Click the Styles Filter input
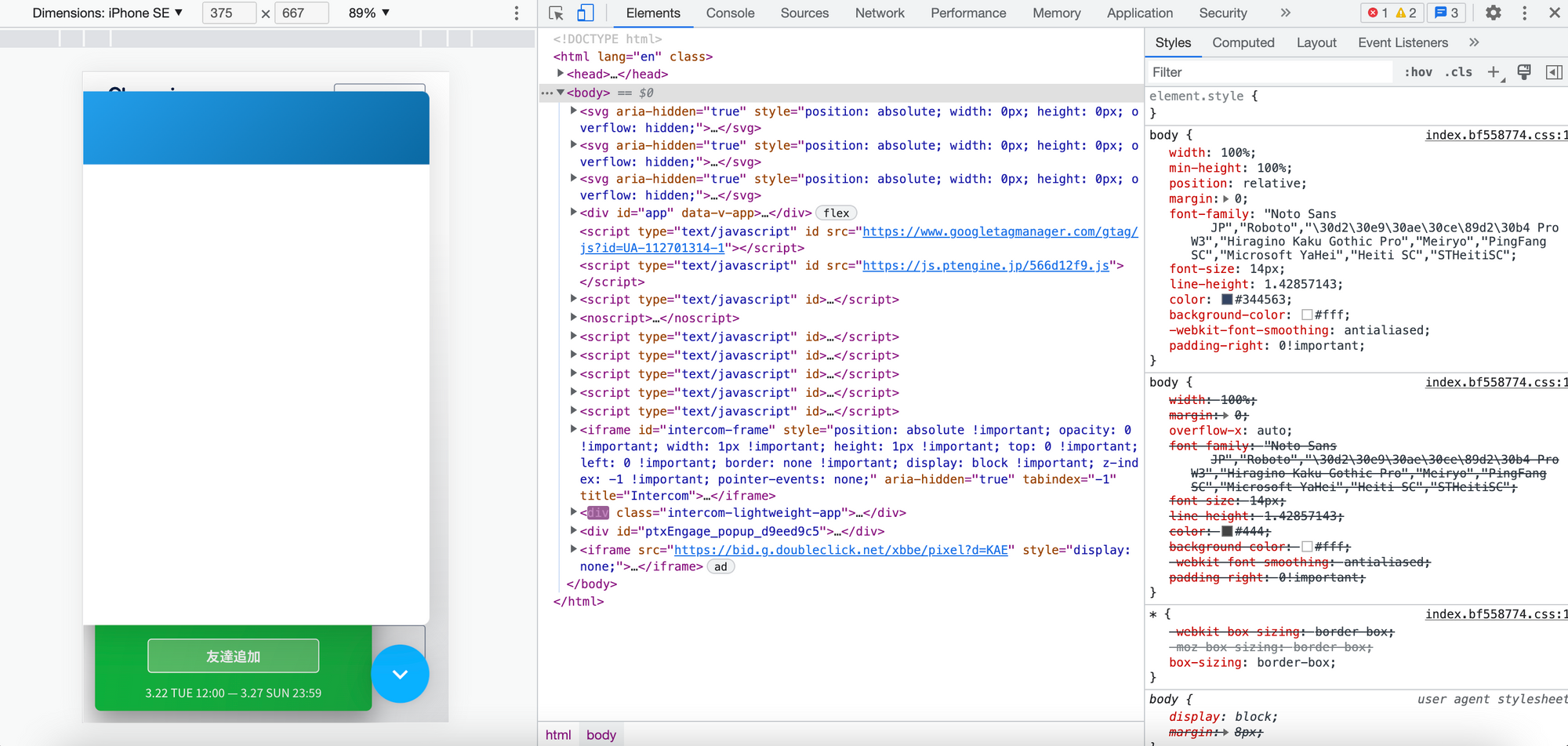 [x=1270, y=72]
